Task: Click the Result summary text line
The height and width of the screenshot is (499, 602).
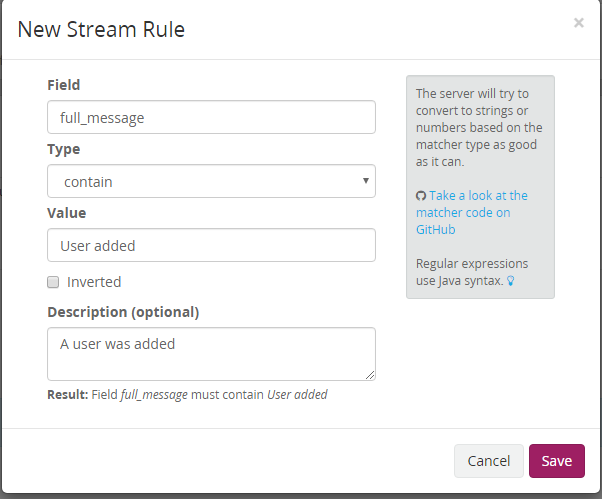Action: 187,394
